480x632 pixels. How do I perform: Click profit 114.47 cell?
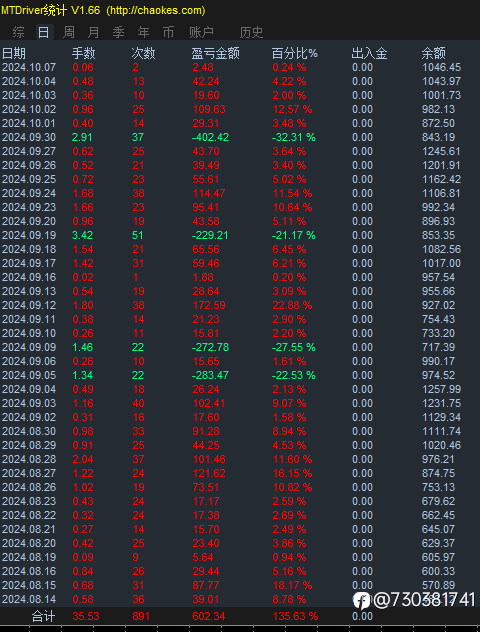209,193
